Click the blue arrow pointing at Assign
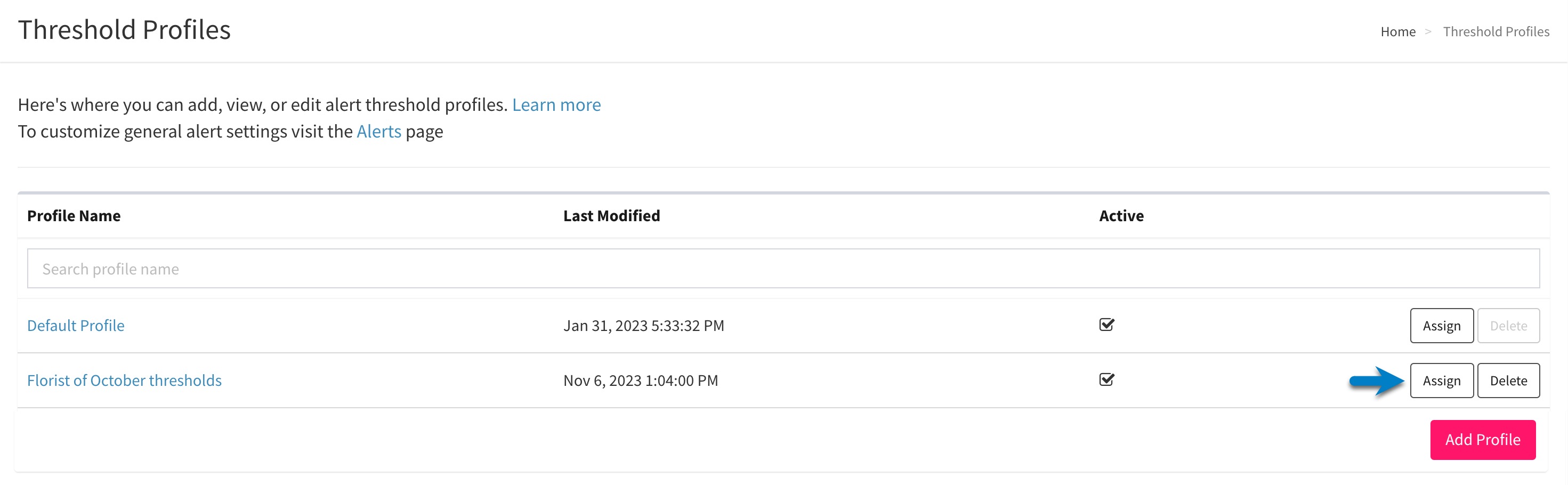 [1377, 381]
